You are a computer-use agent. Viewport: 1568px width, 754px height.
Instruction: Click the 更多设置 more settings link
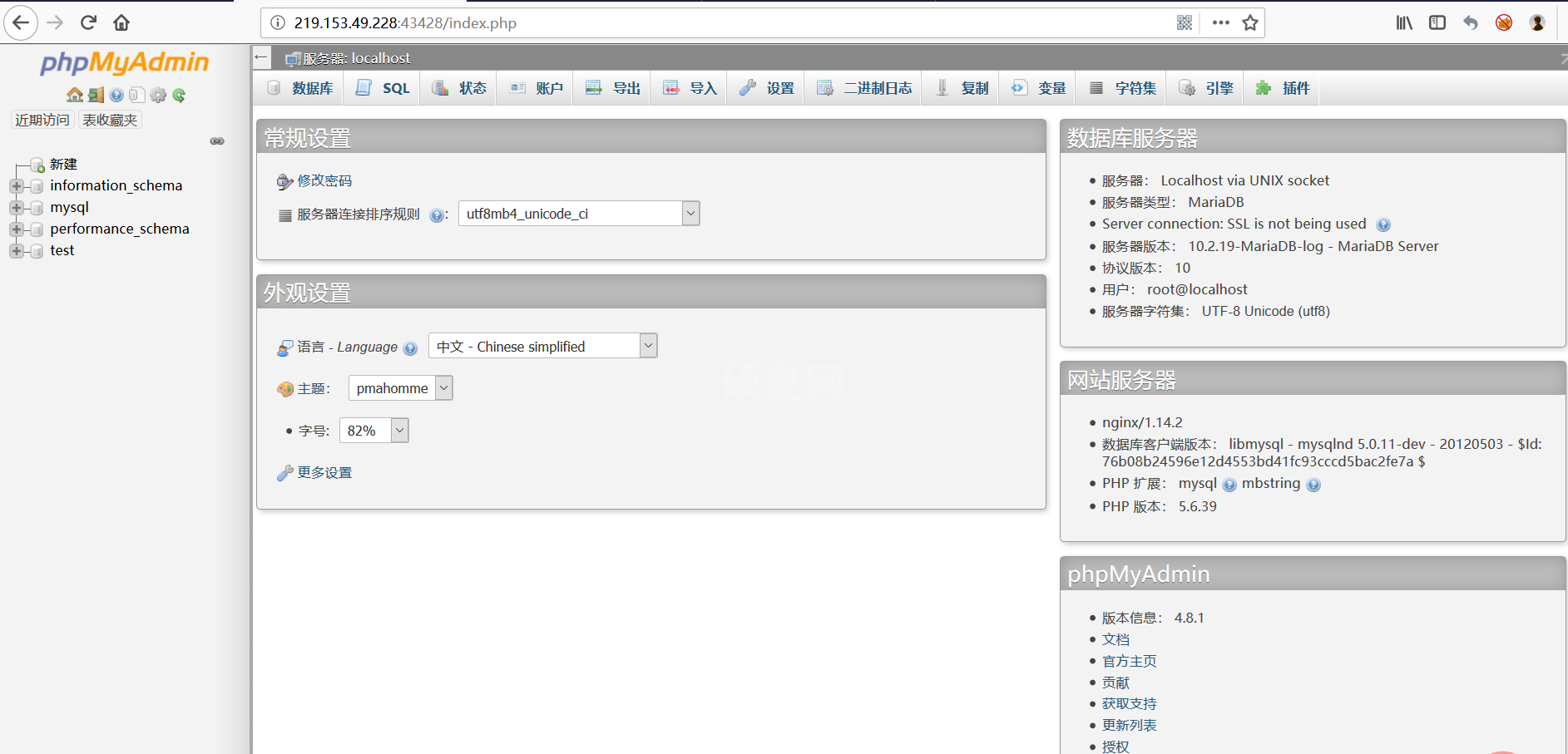click(324, 472)
